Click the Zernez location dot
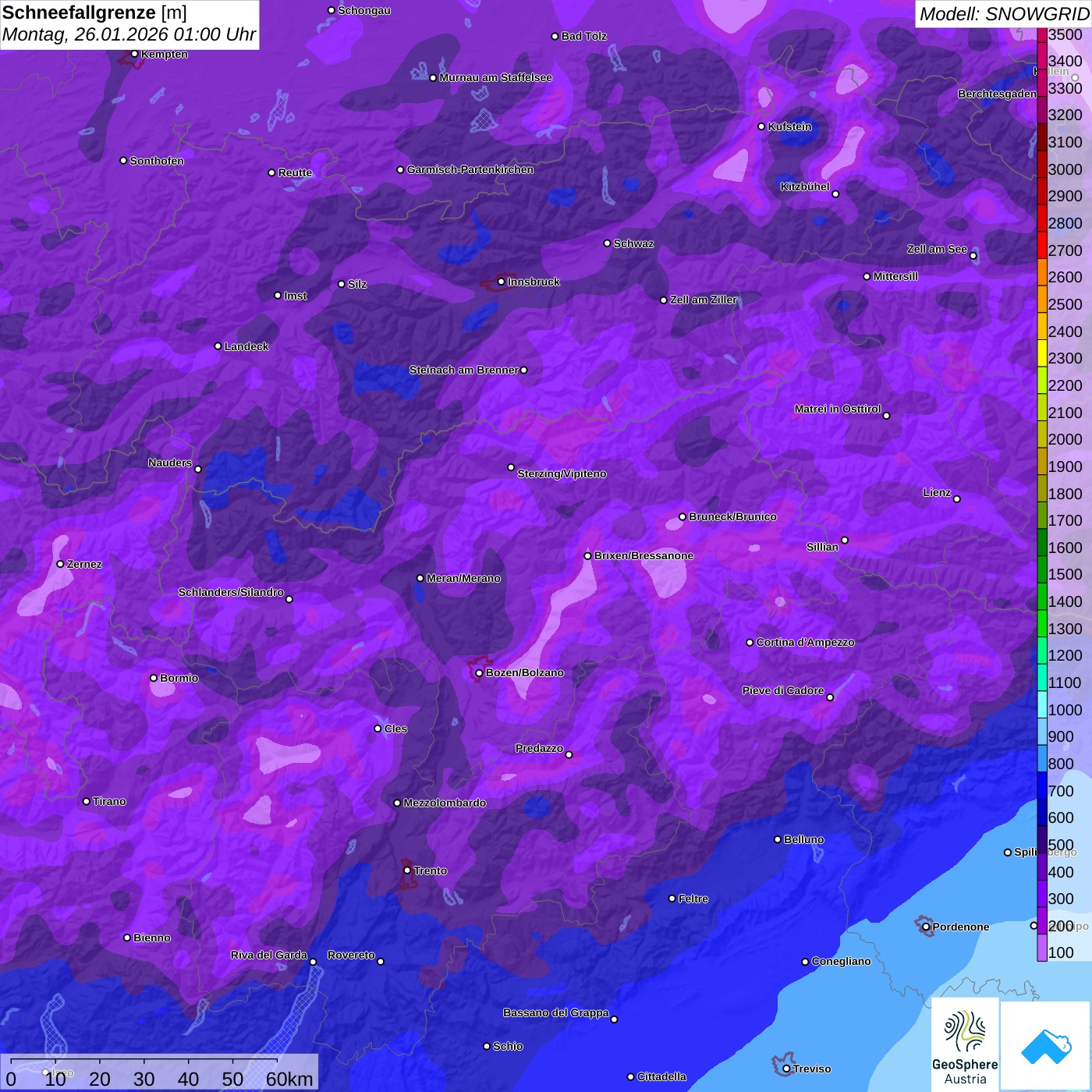Screen dimensions: 1092x1092 click(x=60, y=564)
